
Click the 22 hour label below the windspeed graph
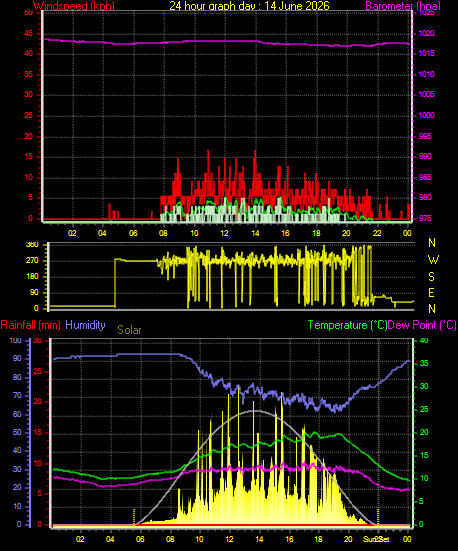pos(377,233)
